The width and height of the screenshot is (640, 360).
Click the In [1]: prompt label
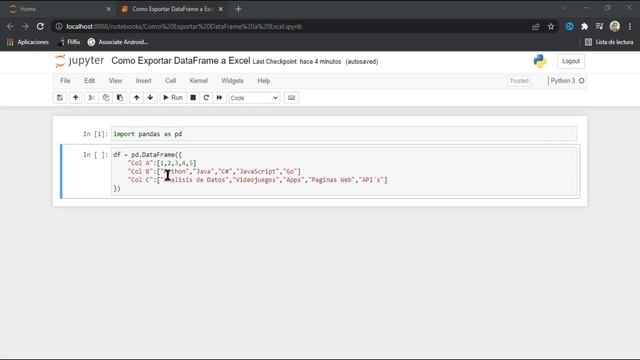point(96,134)
